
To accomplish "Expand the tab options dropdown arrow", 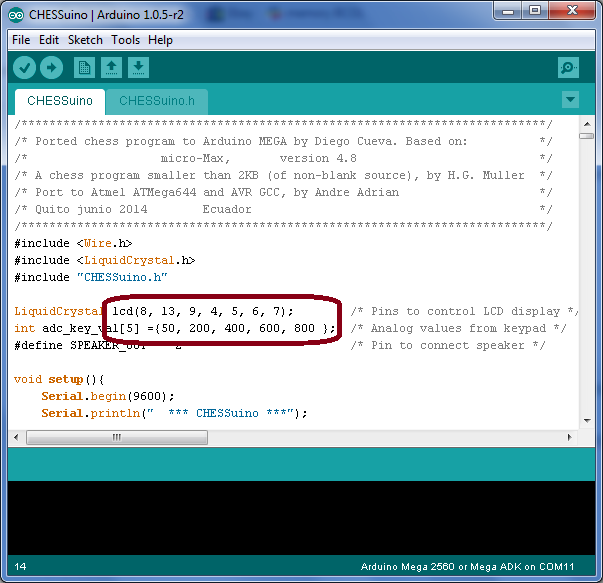I will (570, 100).
